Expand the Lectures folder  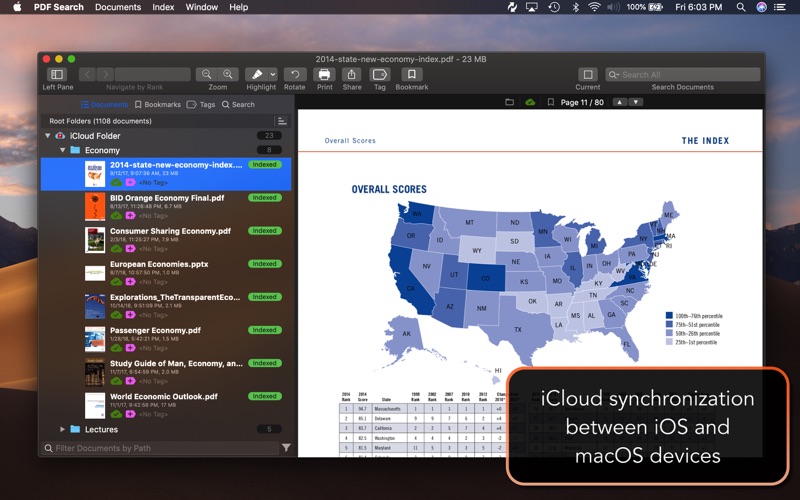click(62, 430)
